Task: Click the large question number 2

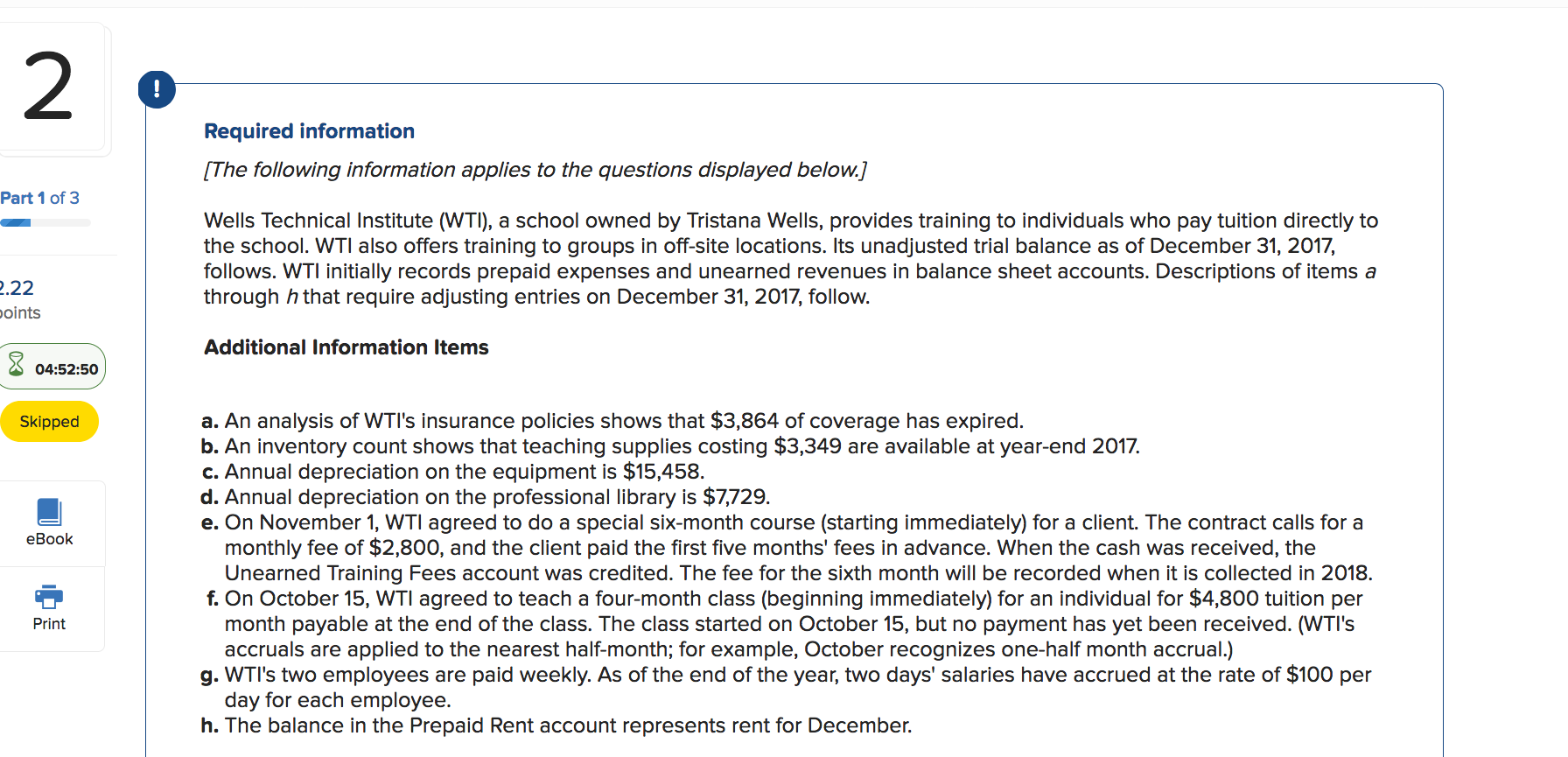Action: point(48,88)
